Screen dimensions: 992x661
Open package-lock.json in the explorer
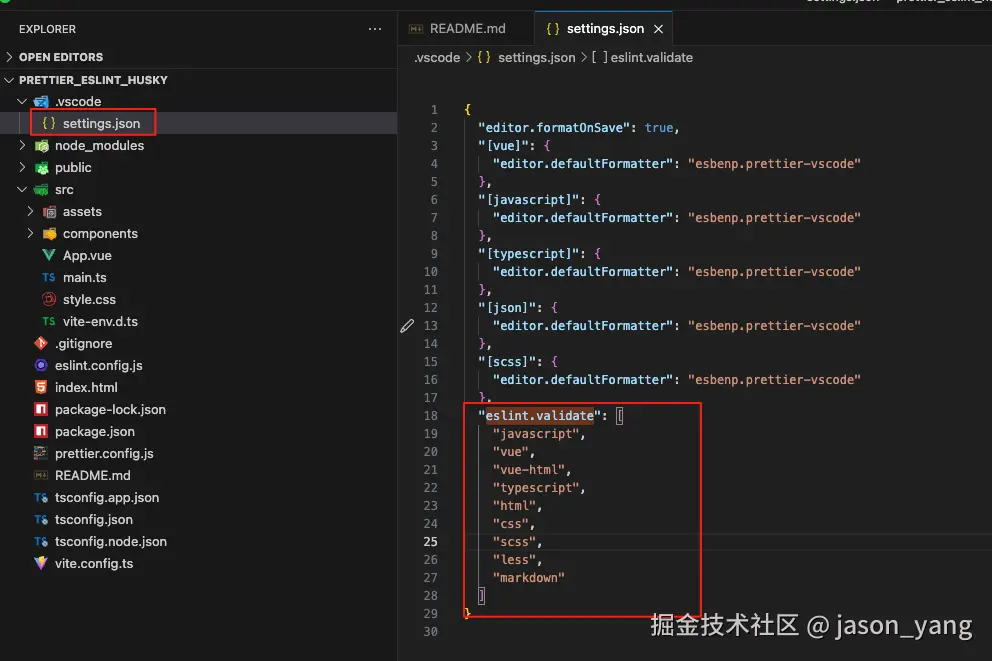click(110, 409)
